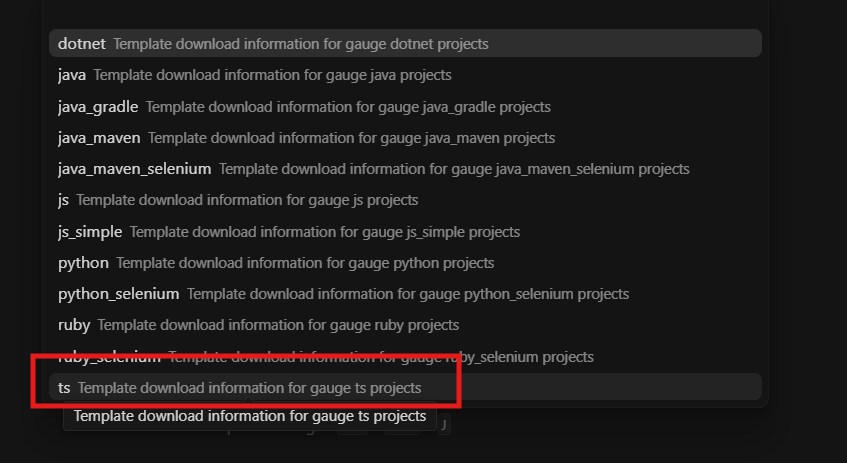Viewport: 847px width, 463px height.
Task: Select java_maven from the suggestion list
Action: point(405,138)
